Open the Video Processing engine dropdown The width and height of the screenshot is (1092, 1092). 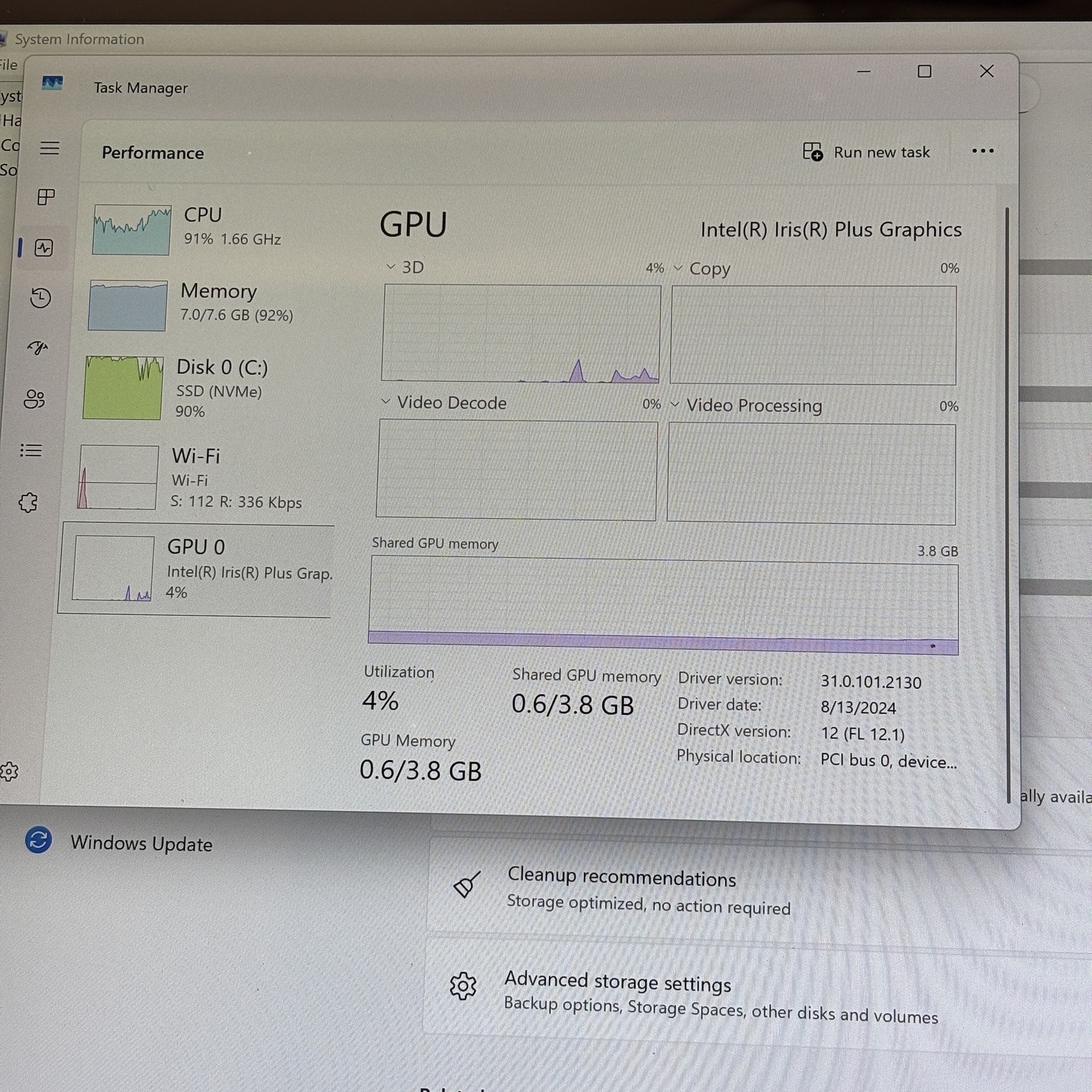coord(675,404)
